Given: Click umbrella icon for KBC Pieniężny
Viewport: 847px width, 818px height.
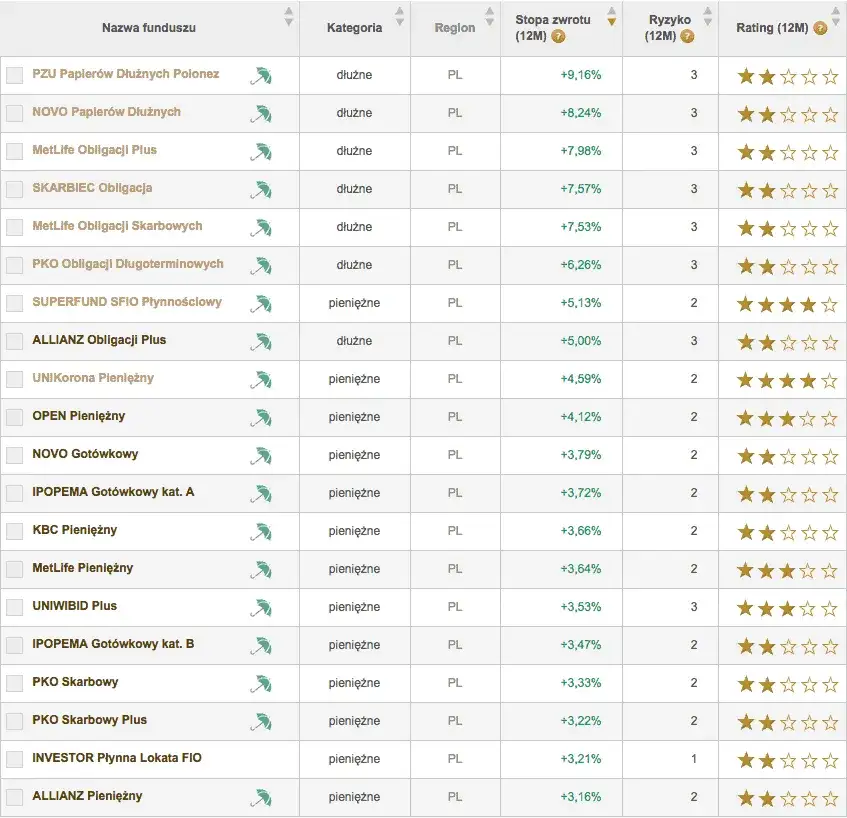Looking at the screenshot, I should 261,532.
